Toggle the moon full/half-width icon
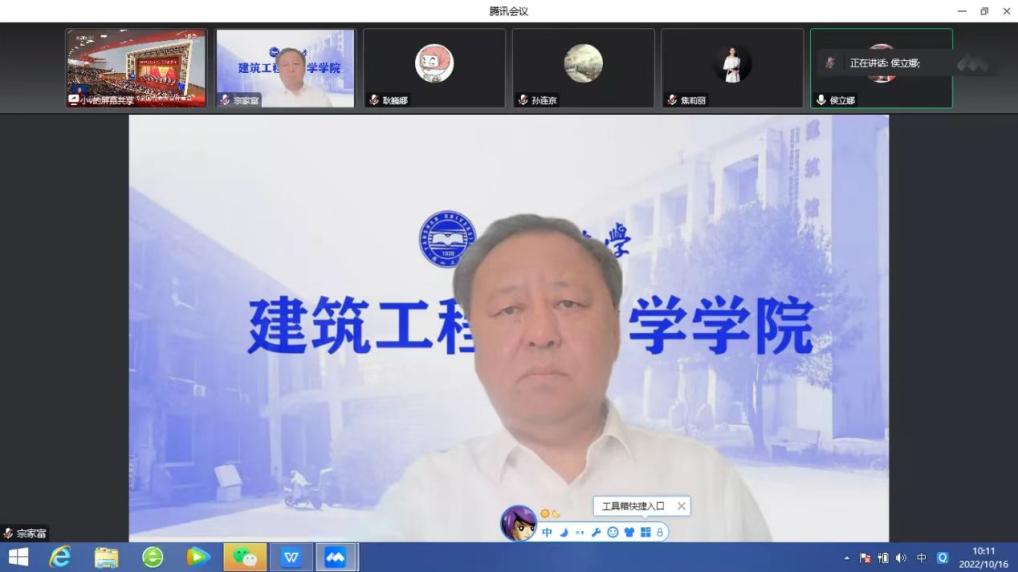Image resolution: width=1018 pixels, height=572 pixels. click(x=563, y=533)
